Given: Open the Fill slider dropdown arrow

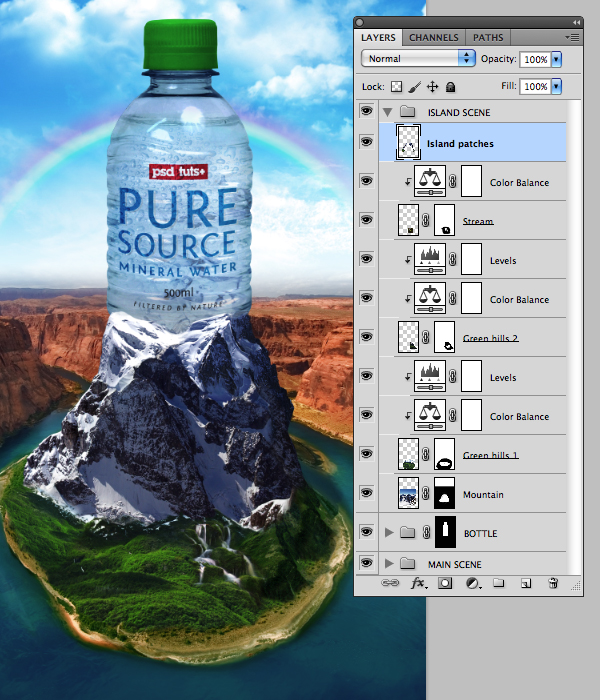Looking at the screenshot, I should click(556, 86).
